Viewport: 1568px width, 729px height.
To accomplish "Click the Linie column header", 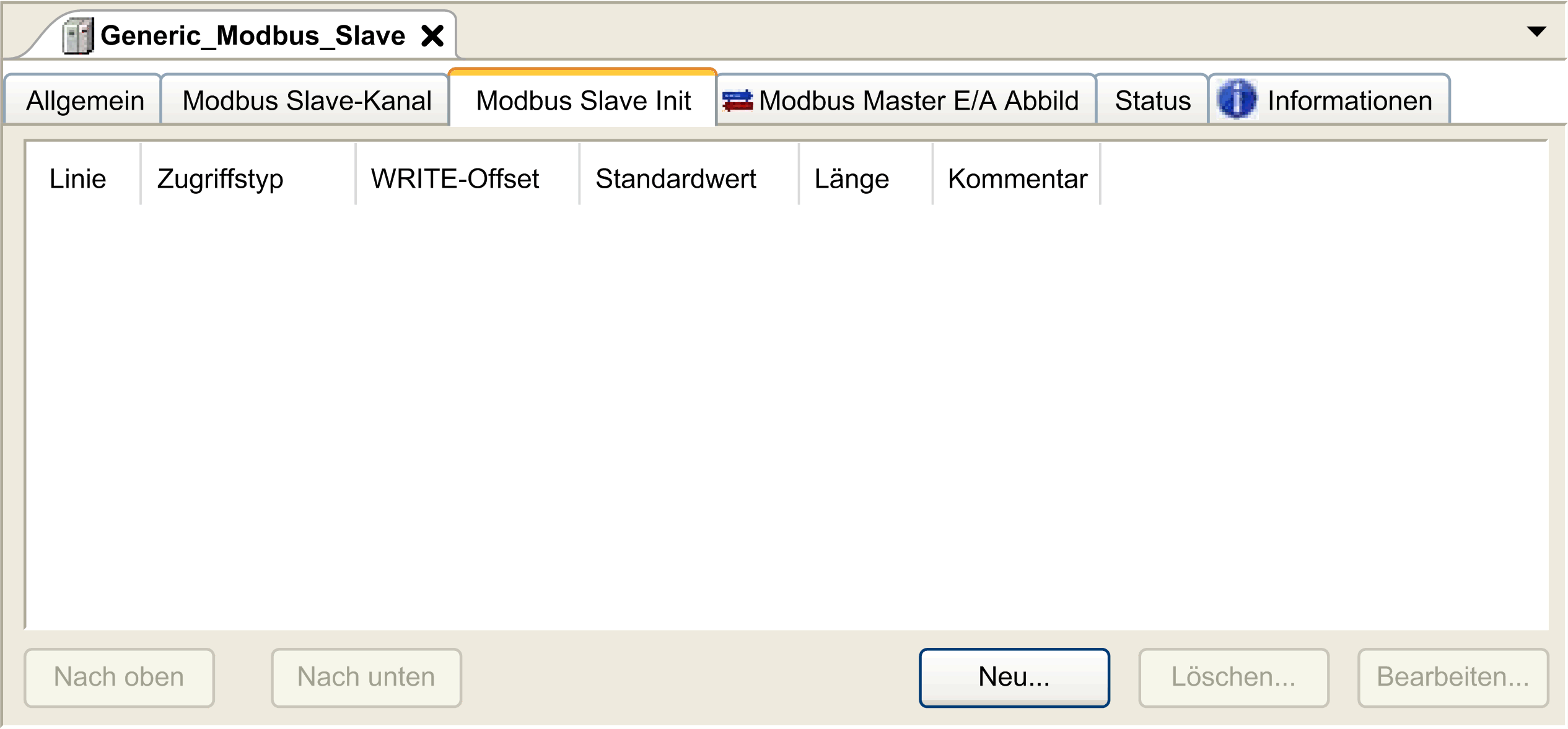I will [78, 179].
